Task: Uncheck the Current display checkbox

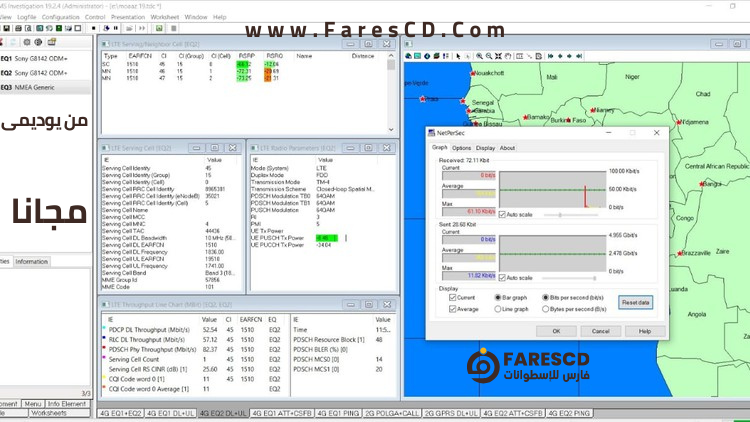Action: tap(452, 297)
